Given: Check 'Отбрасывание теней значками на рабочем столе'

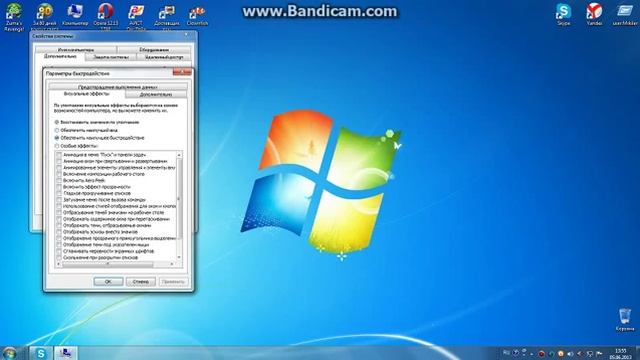Looking at the screenshot, I should pos(59,213).
